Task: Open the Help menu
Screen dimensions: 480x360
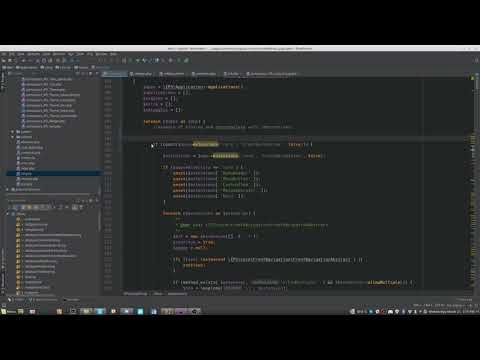Action: 114,54
